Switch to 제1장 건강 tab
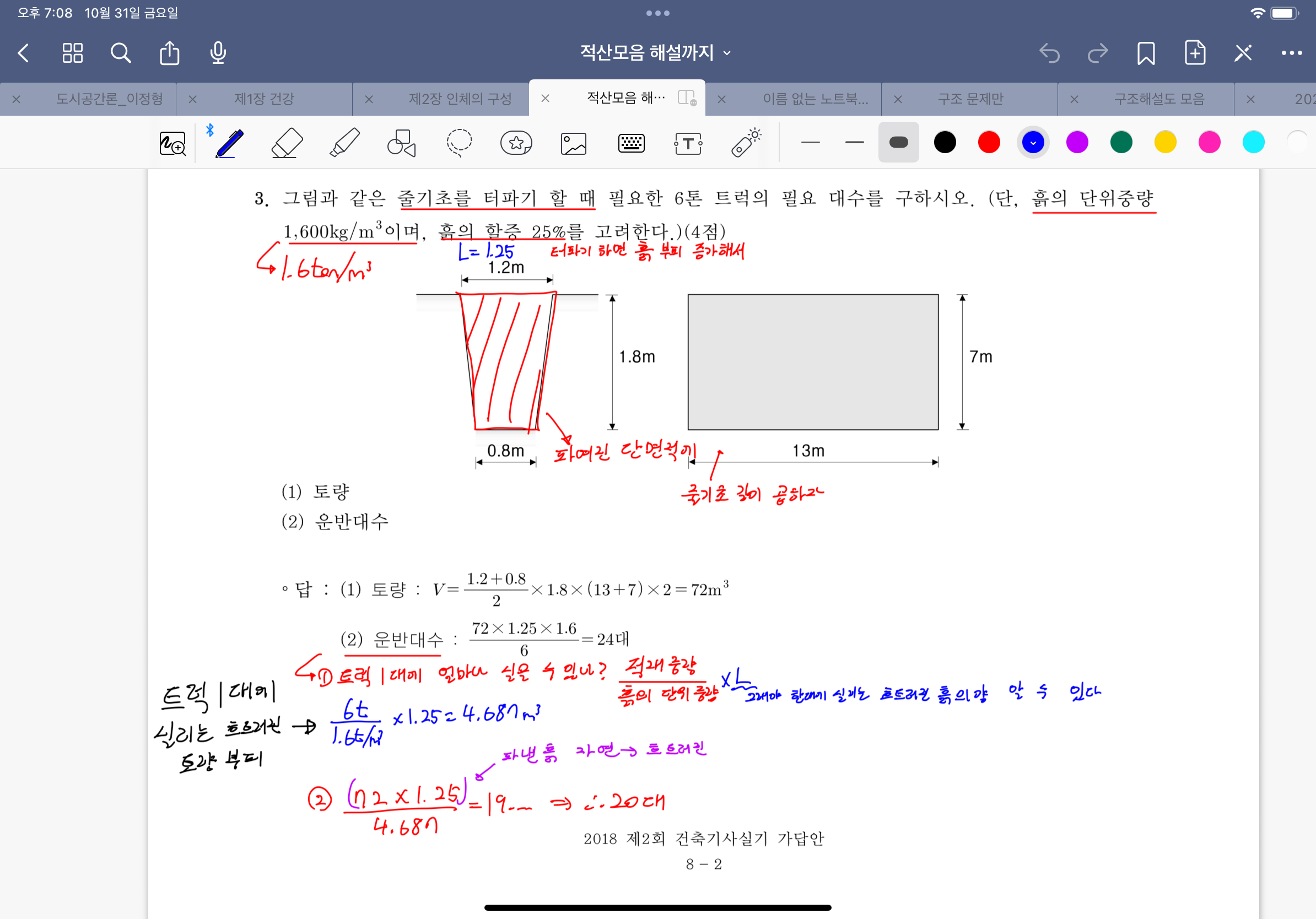The height and width of the screenshot is (919, 1316). (263, 99)
